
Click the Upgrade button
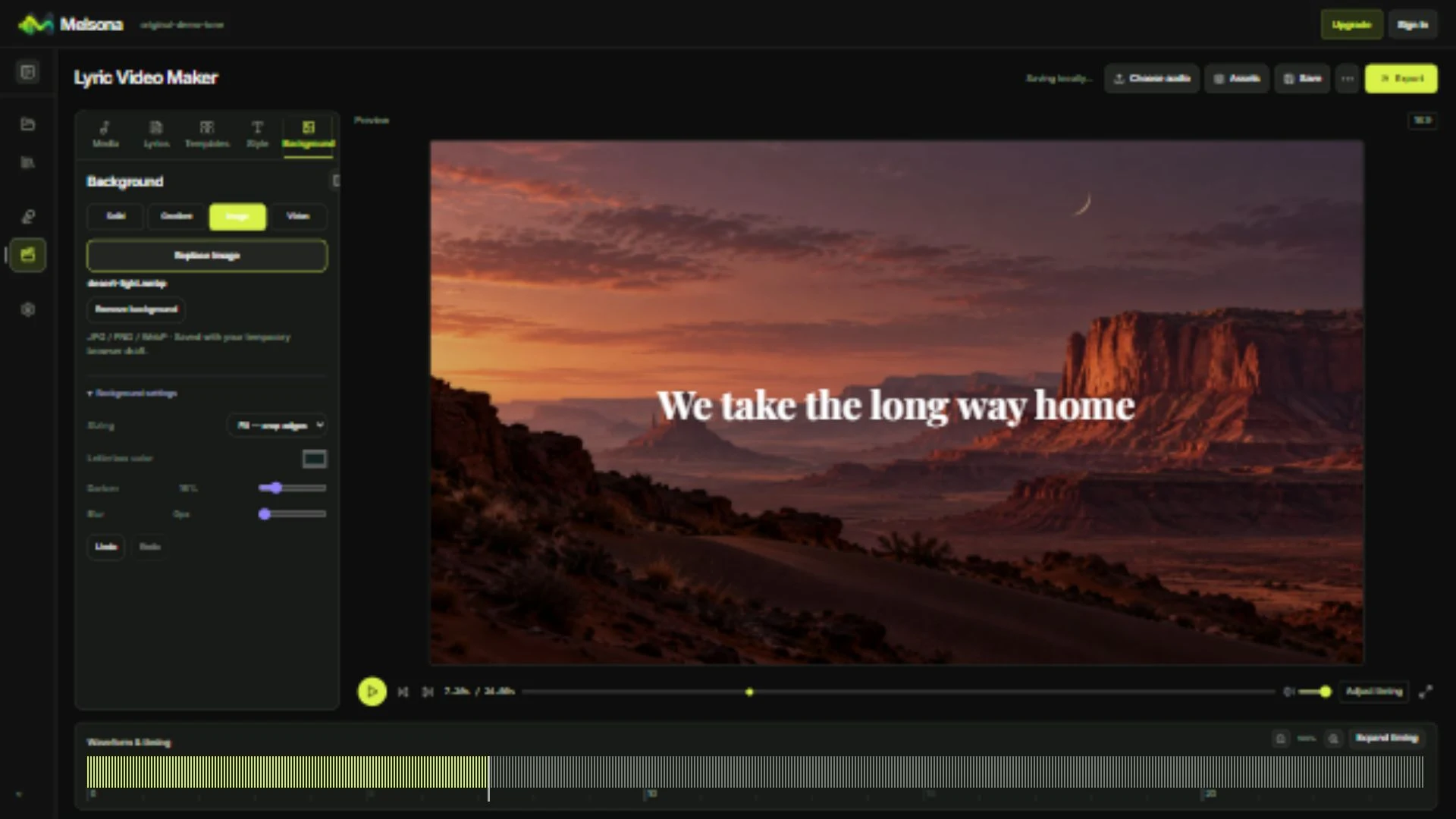click(1351, 25)
